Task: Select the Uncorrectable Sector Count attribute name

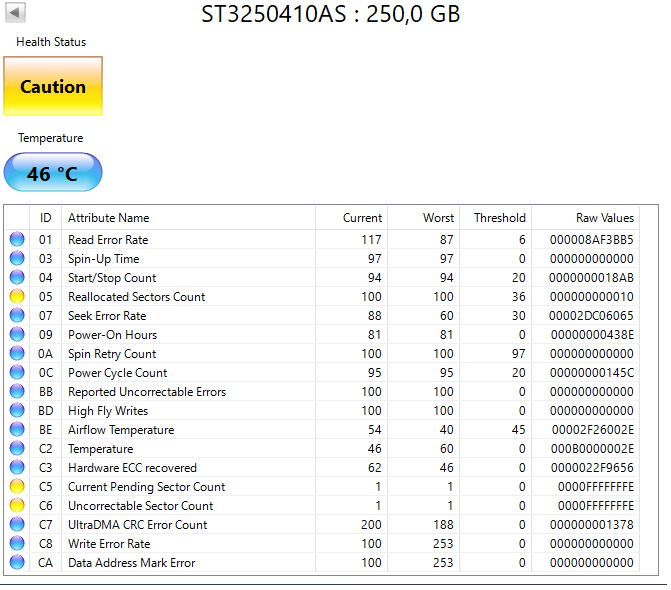Action: point(140,506)
